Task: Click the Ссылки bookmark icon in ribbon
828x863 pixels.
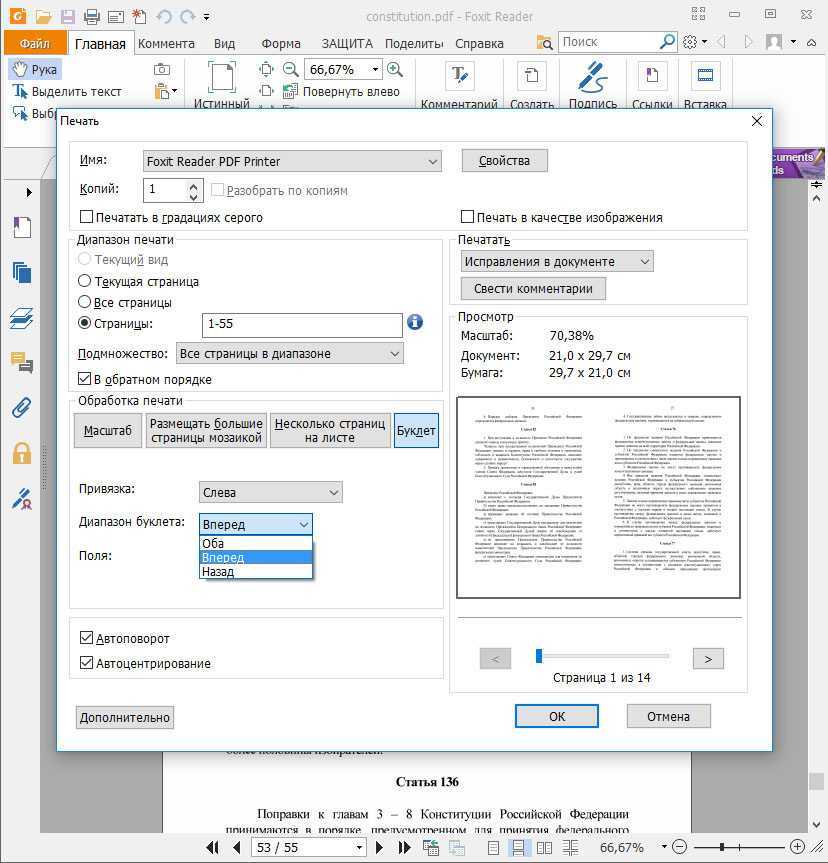Action: click(652, 76)
